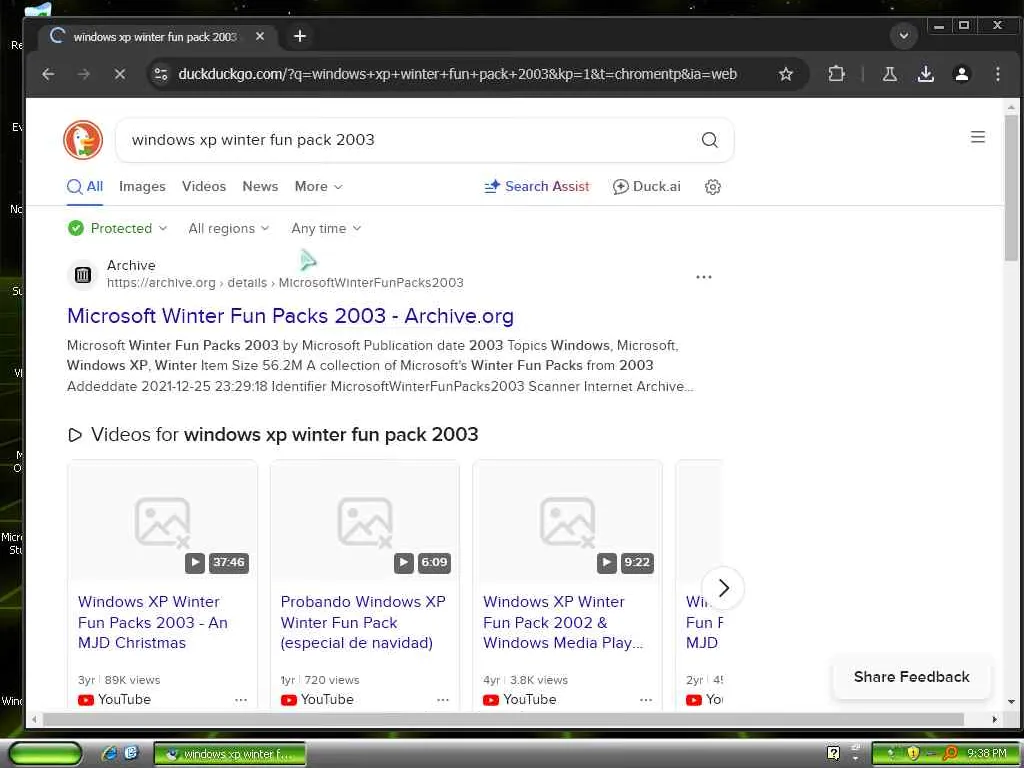
Task: Click the search magnifier icon in search box
Action: tap(709, 140)
